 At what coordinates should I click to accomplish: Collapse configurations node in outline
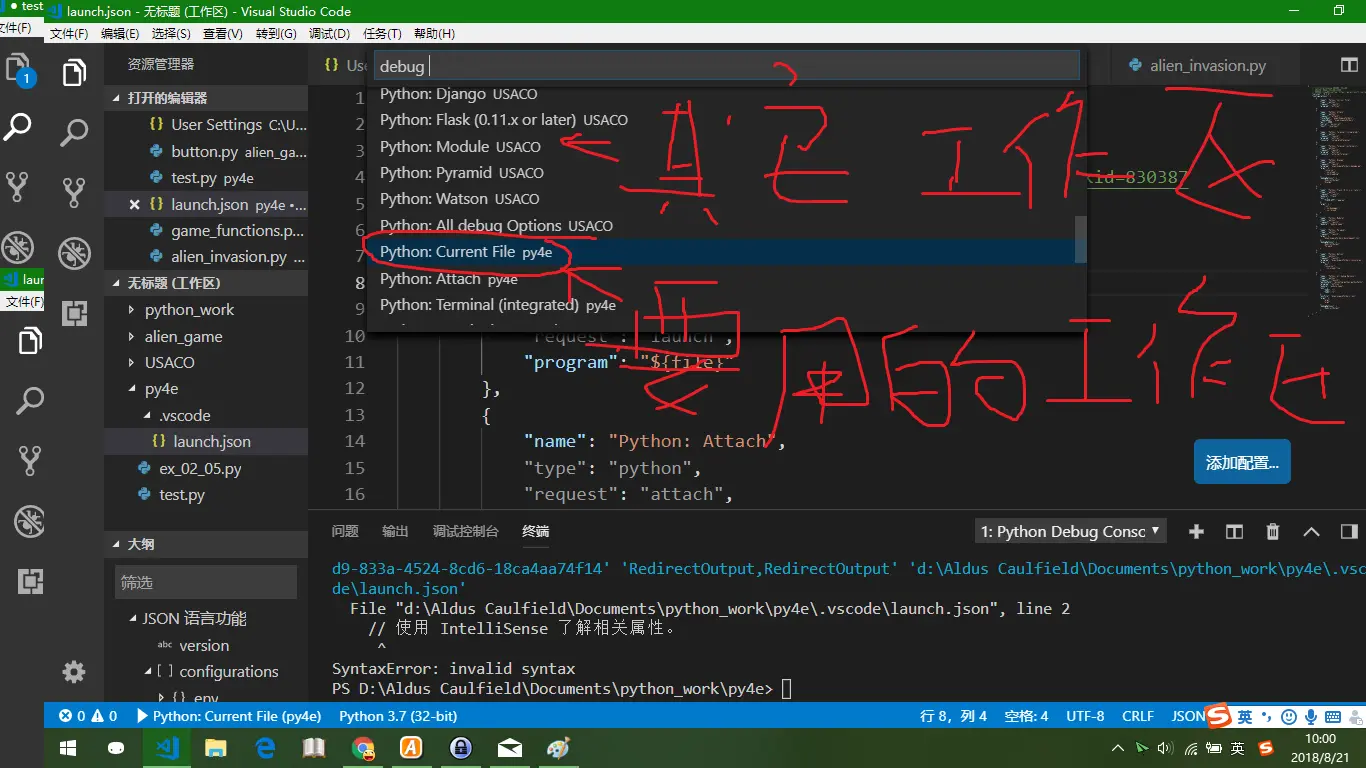(206, 671)
